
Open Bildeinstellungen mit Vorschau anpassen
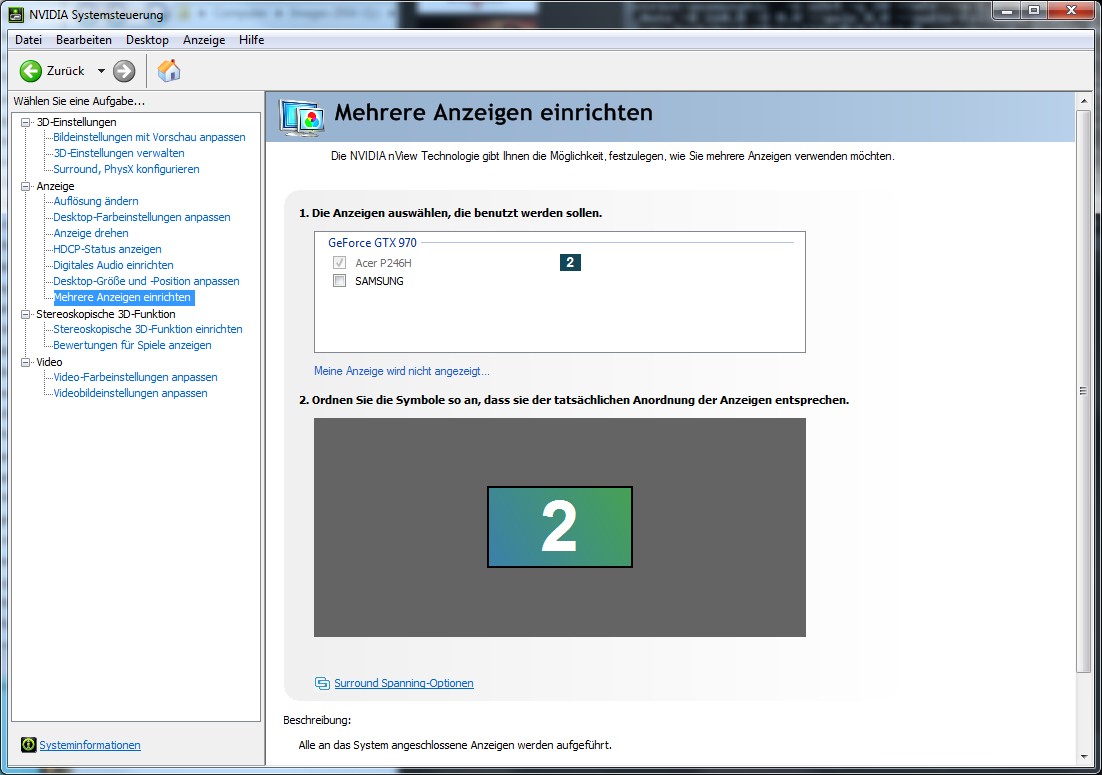point(149,137)
